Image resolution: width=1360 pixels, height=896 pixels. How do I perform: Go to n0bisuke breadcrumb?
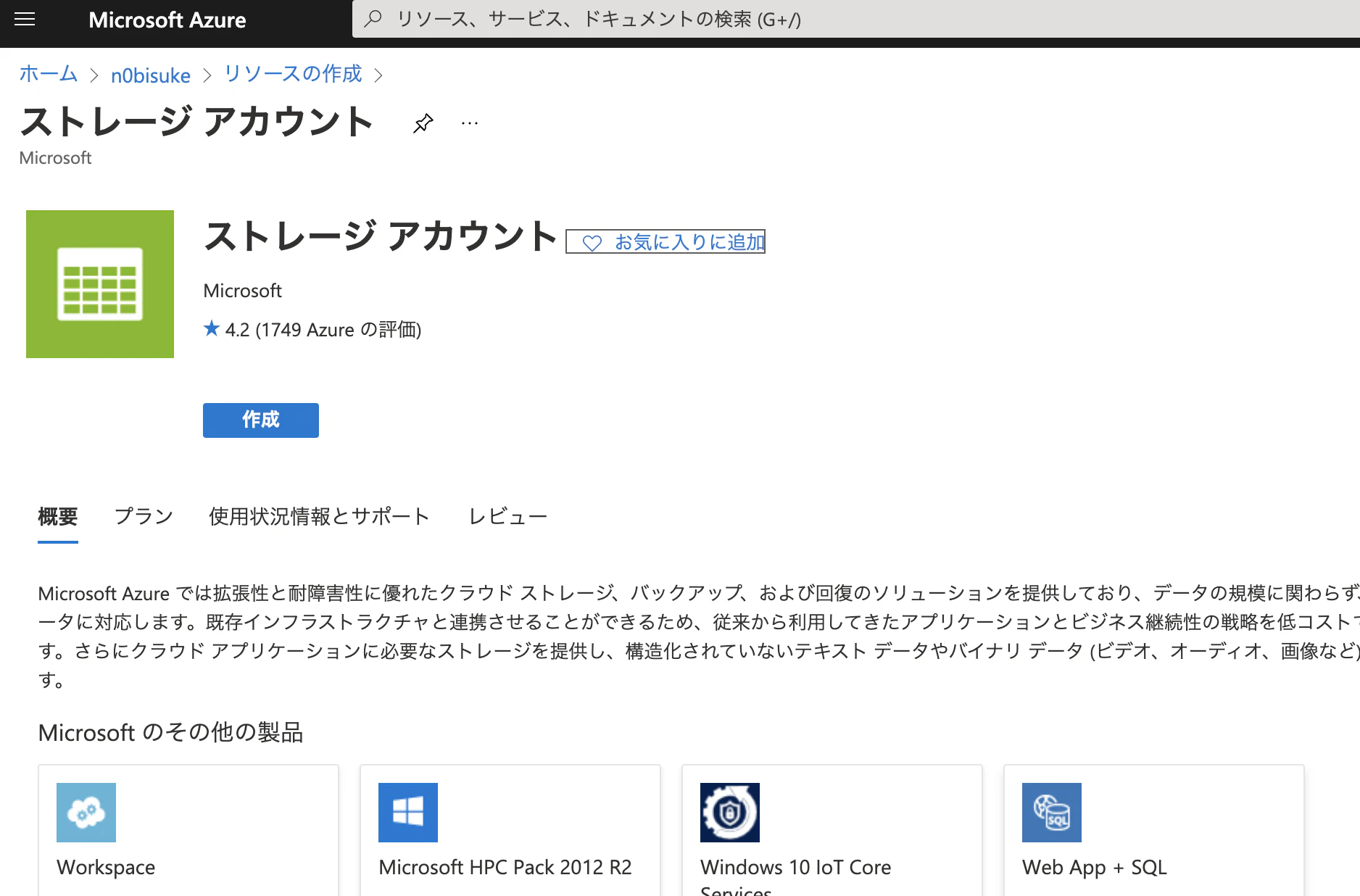[x=151, y=75]
